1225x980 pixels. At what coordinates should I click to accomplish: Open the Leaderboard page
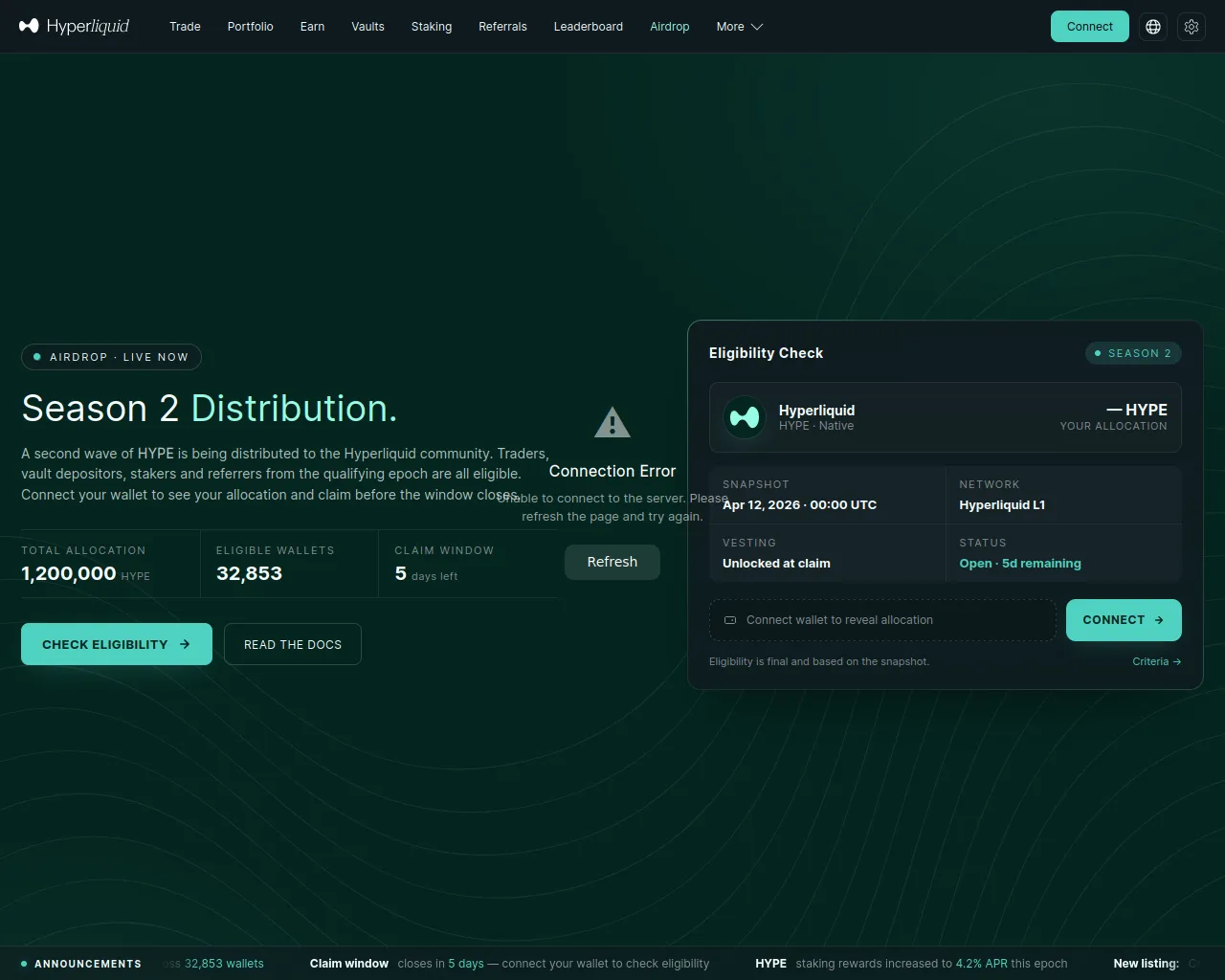[589, 27]
